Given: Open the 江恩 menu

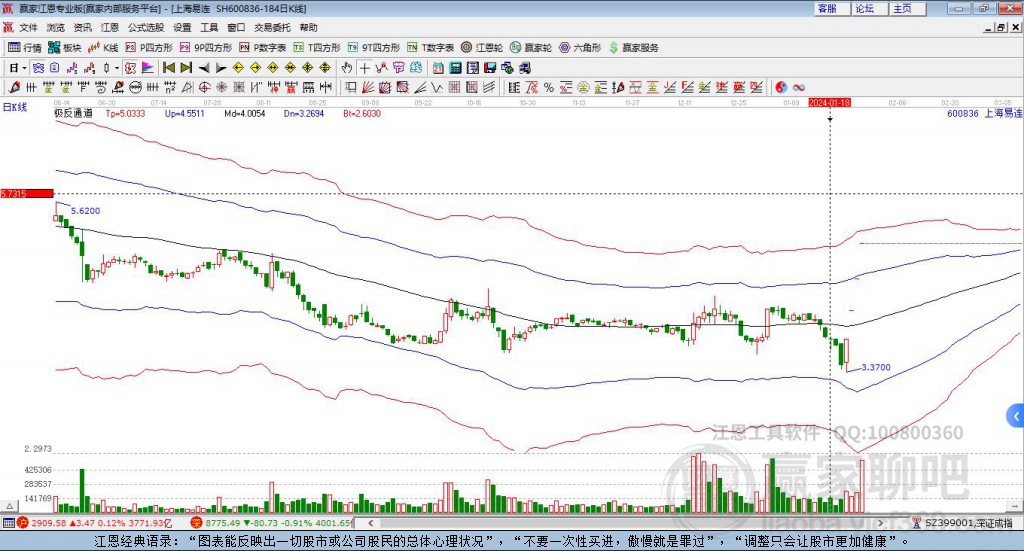Looking at the screenshot, I should pos(109,27).
